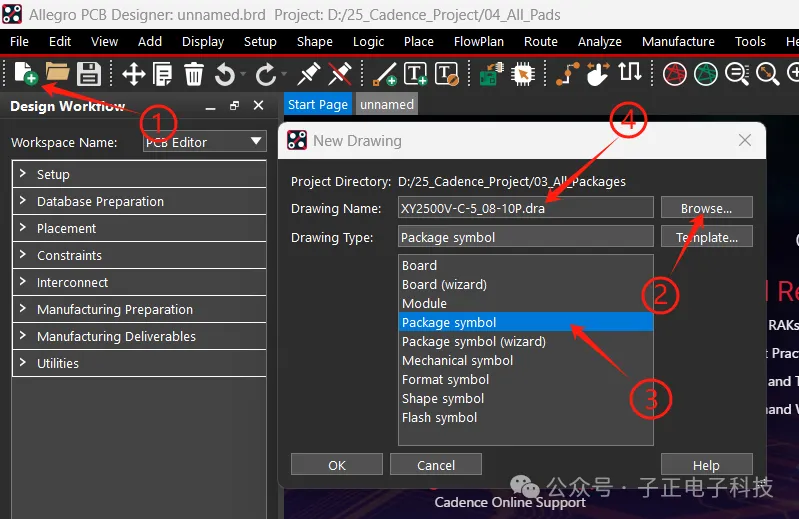Select the Move tool icon
Screen dimensions: 799x519
point(134,74)
